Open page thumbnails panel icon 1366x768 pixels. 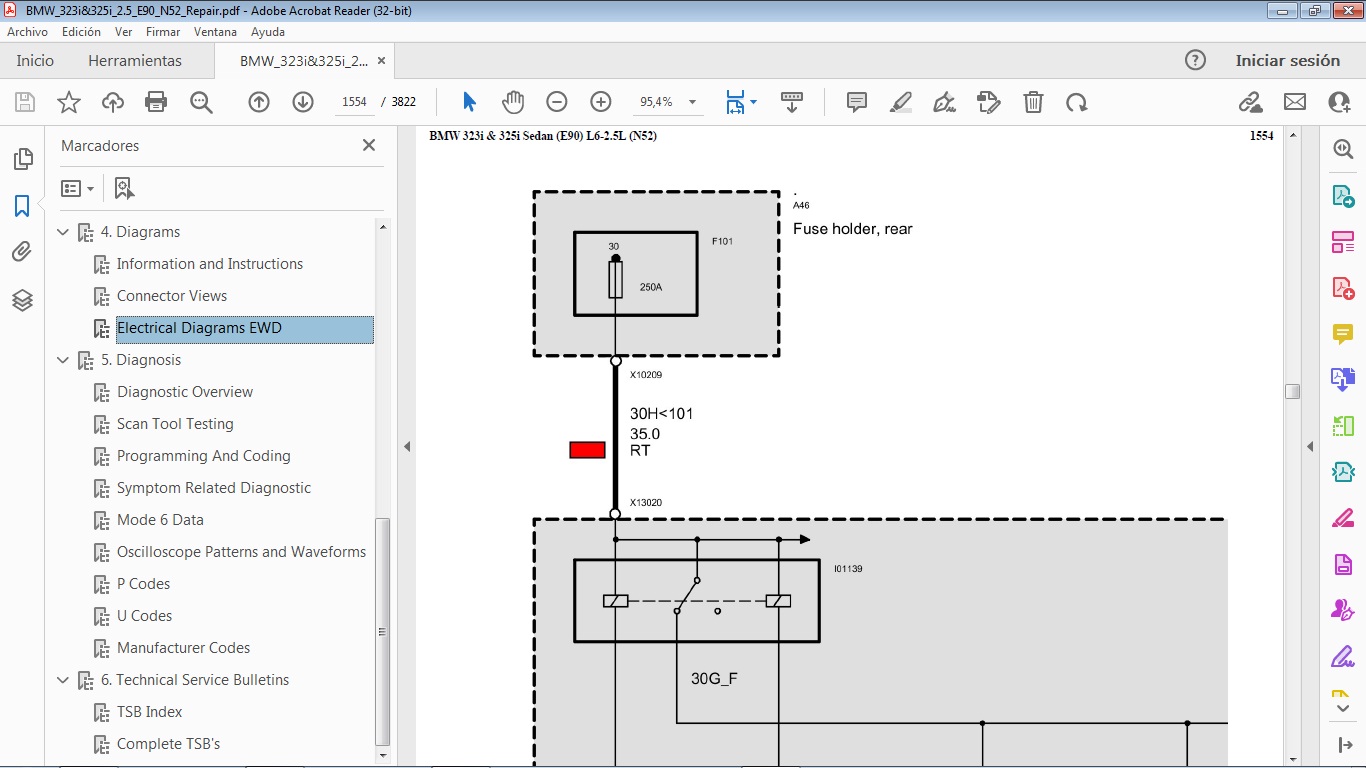(22, 159)
